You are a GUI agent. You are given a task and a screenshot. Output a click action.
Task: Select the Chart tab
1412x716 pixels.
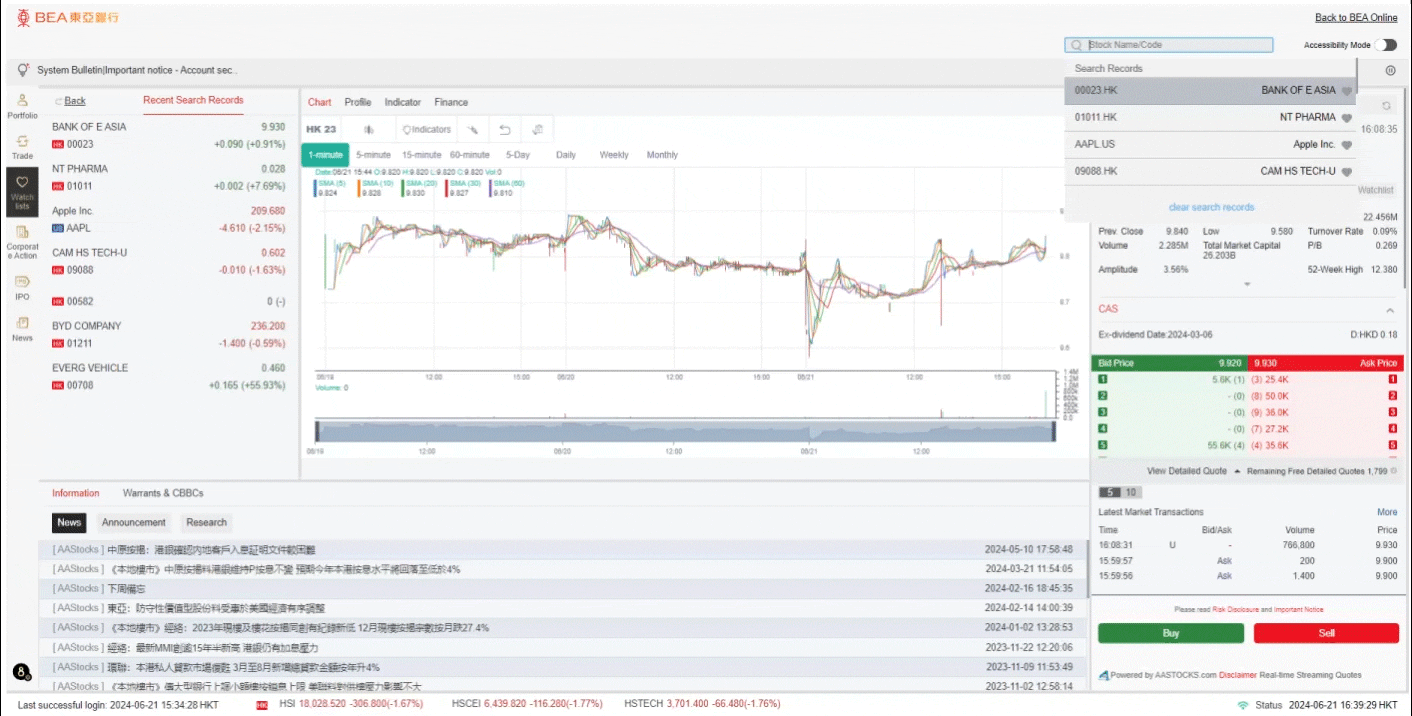point(320,103)
